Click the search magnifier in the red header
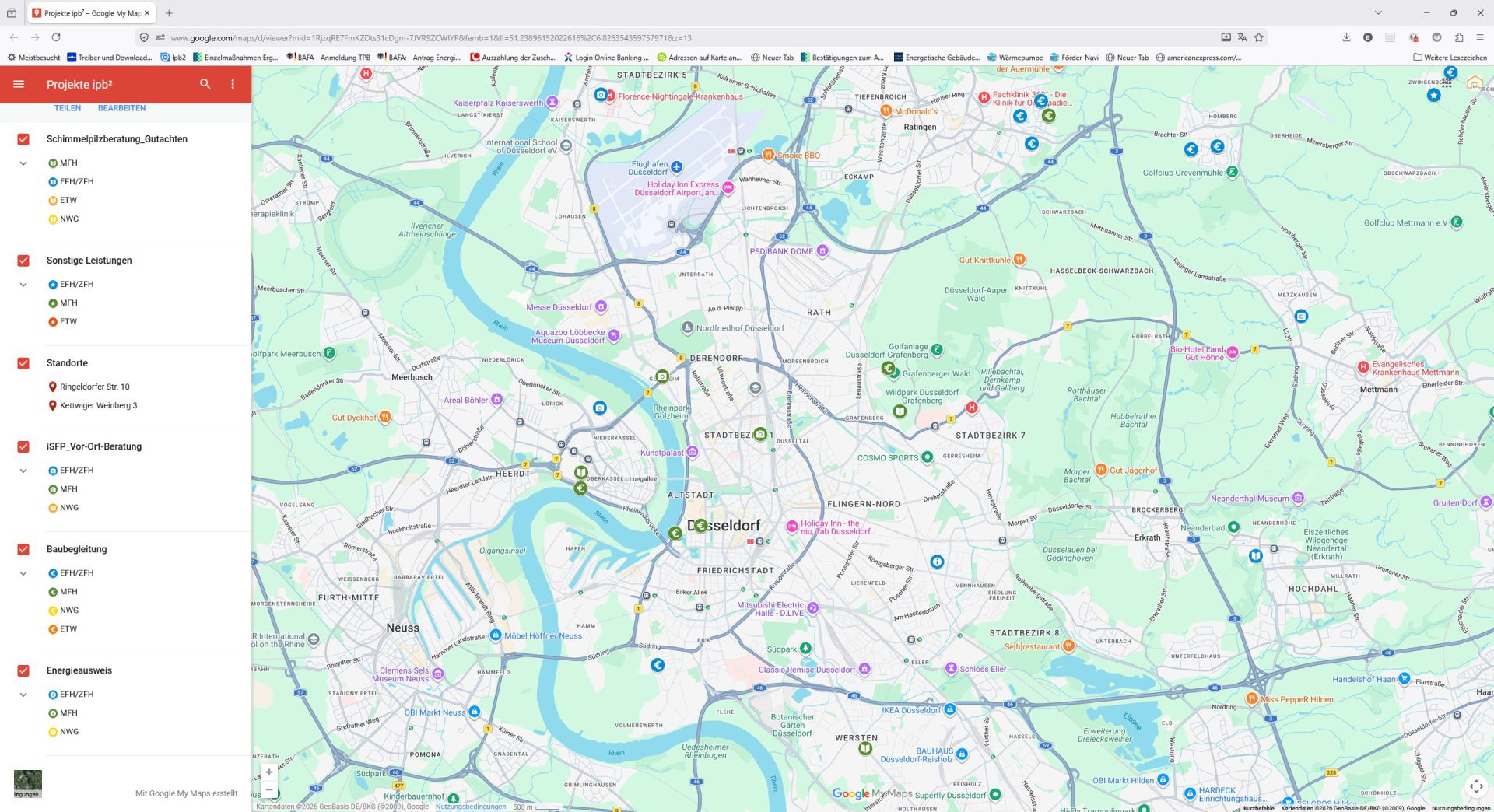The width and height of the screenshot is (1494, 812). [205, 84]
